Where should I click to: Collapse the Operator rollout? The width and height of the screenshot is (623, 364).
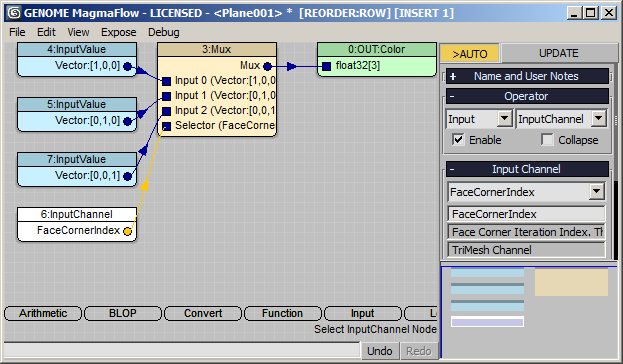pyautogui.click(x=527, y=96)
